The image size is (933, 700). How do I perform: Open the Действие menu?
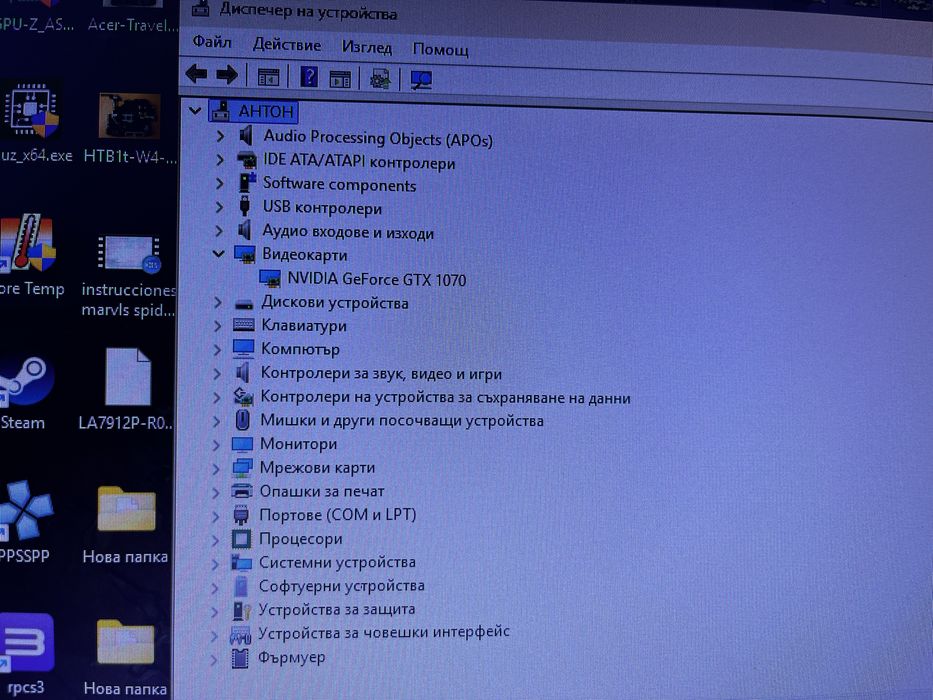click(287, 44)
